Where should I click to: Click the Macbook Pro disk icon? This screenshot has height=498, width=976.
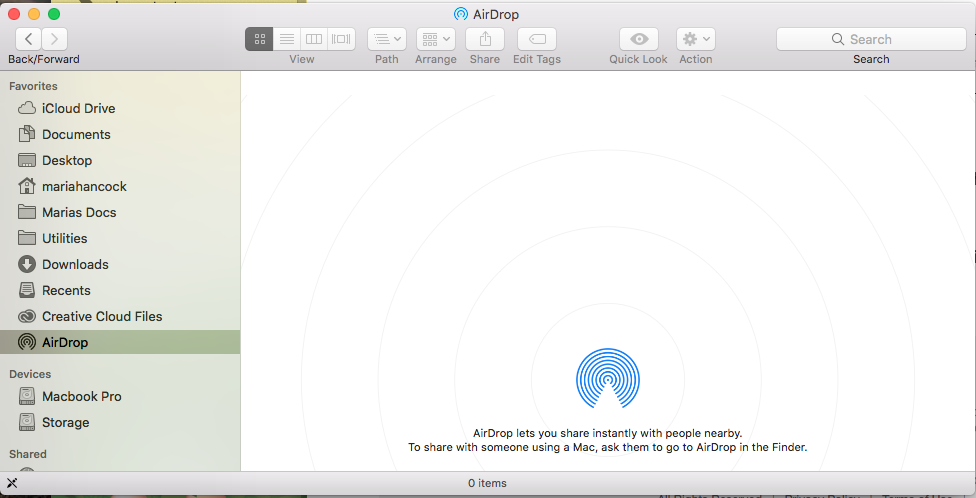[x=27, y=396]
